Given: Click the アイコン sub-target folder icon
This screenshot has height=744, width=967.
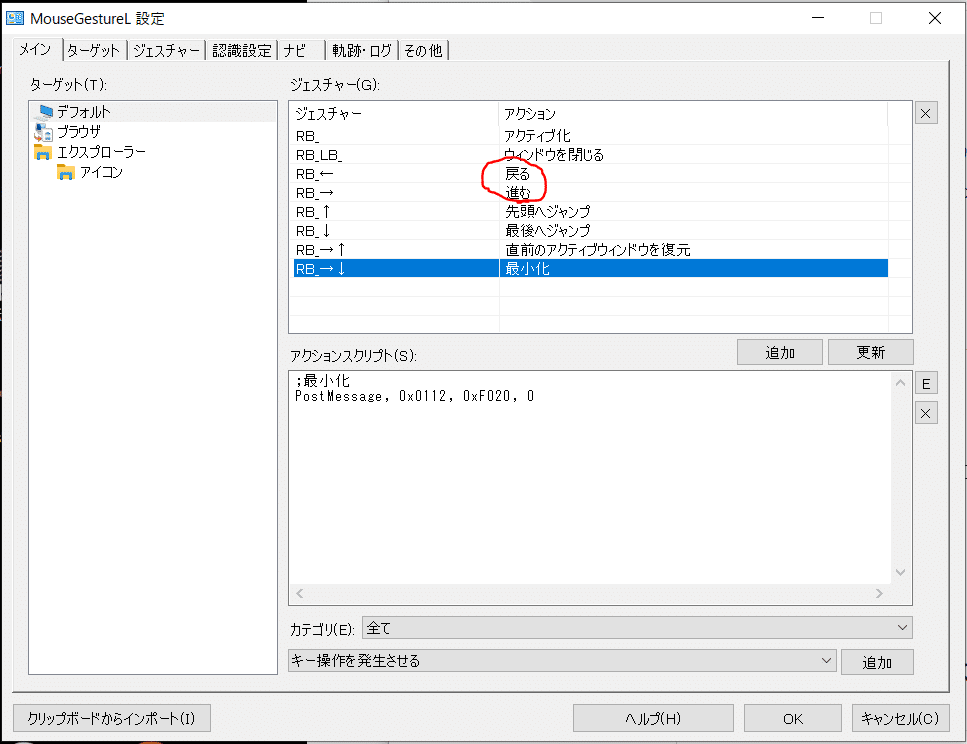Looking at the screenshot, I should coord(65,172).
